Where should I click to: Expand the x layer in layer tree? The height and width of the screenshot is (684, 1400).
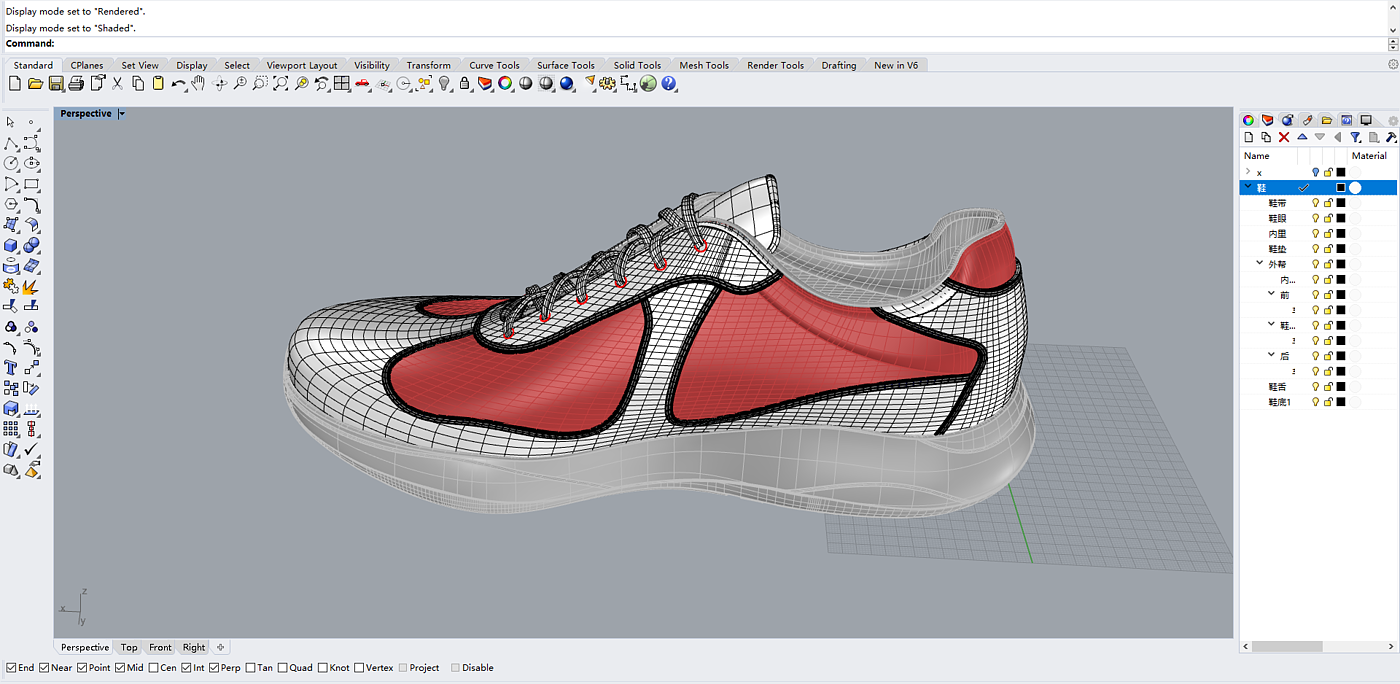click(1248, 172)
